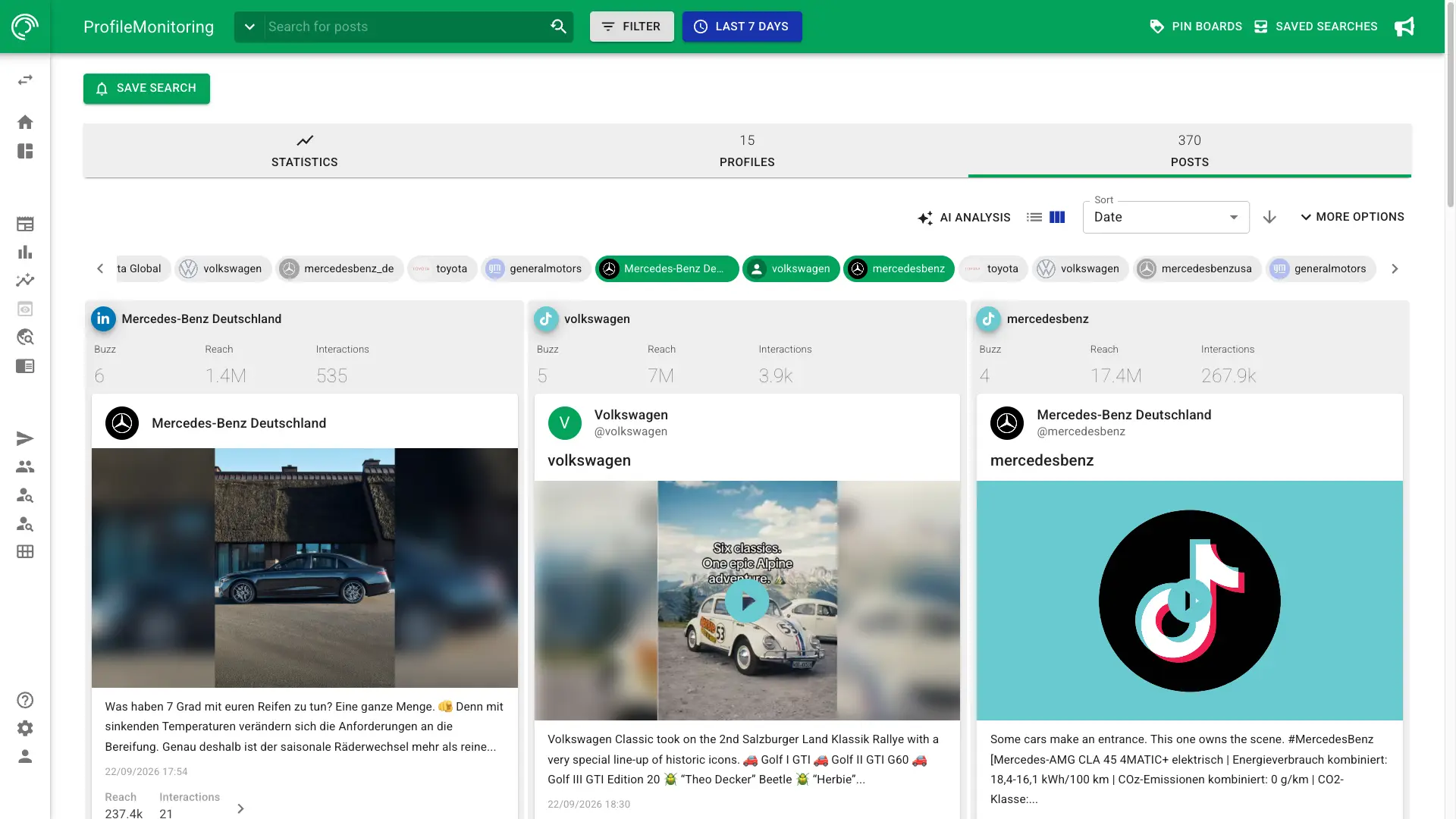
Task: Expand MORE OPTIONS
Action: point(1352,217)
